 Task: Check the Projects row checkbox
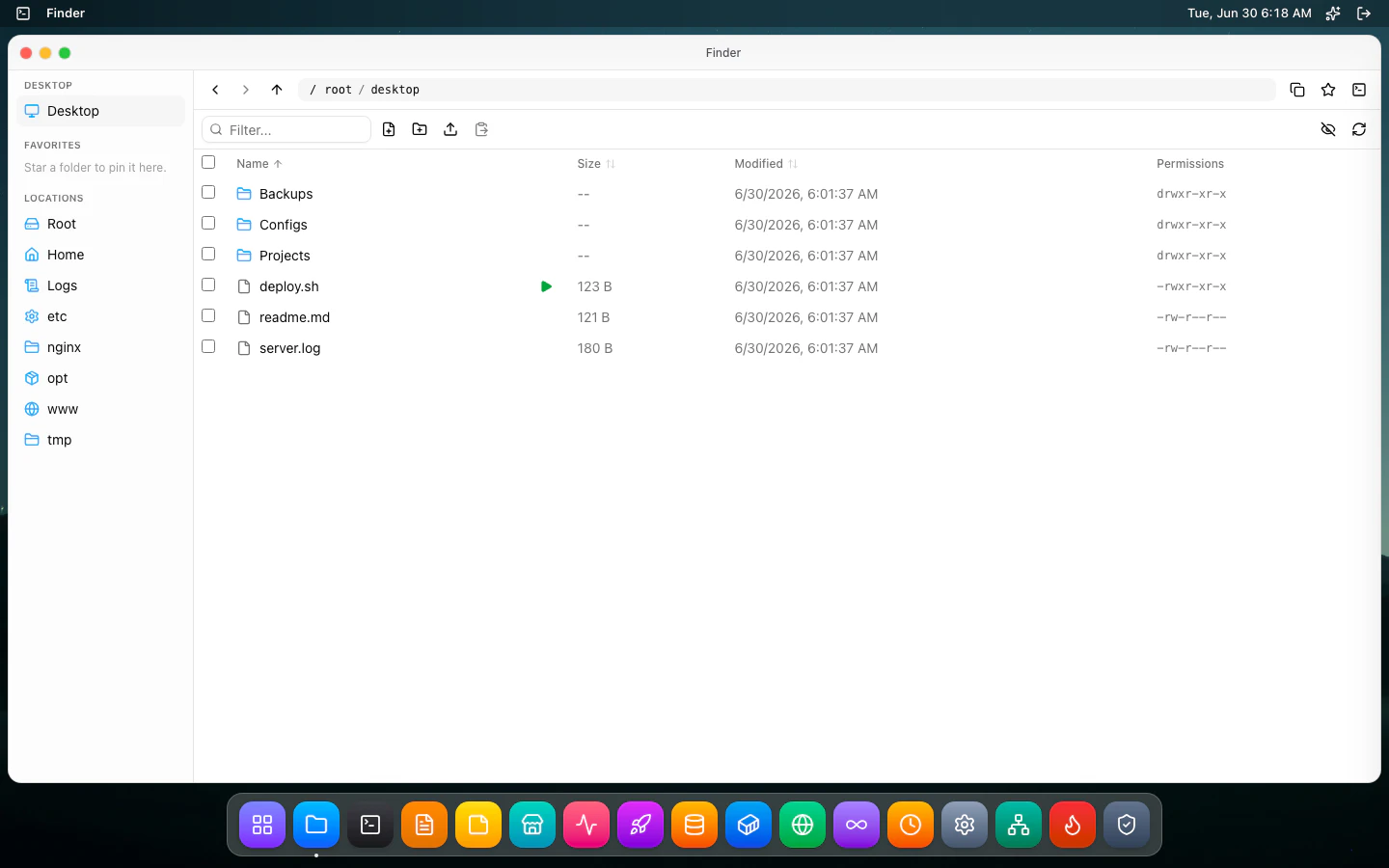point(208,254)
